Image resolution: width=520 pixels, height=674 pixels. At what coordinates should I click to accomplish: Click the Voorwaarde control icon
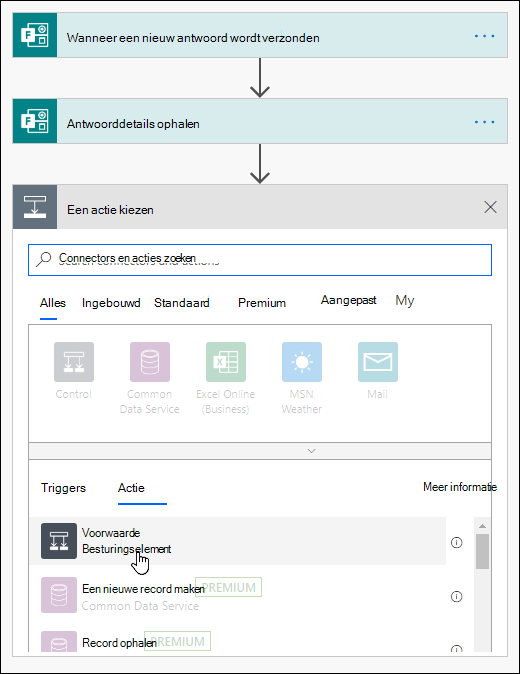click(x=59, y=541)
